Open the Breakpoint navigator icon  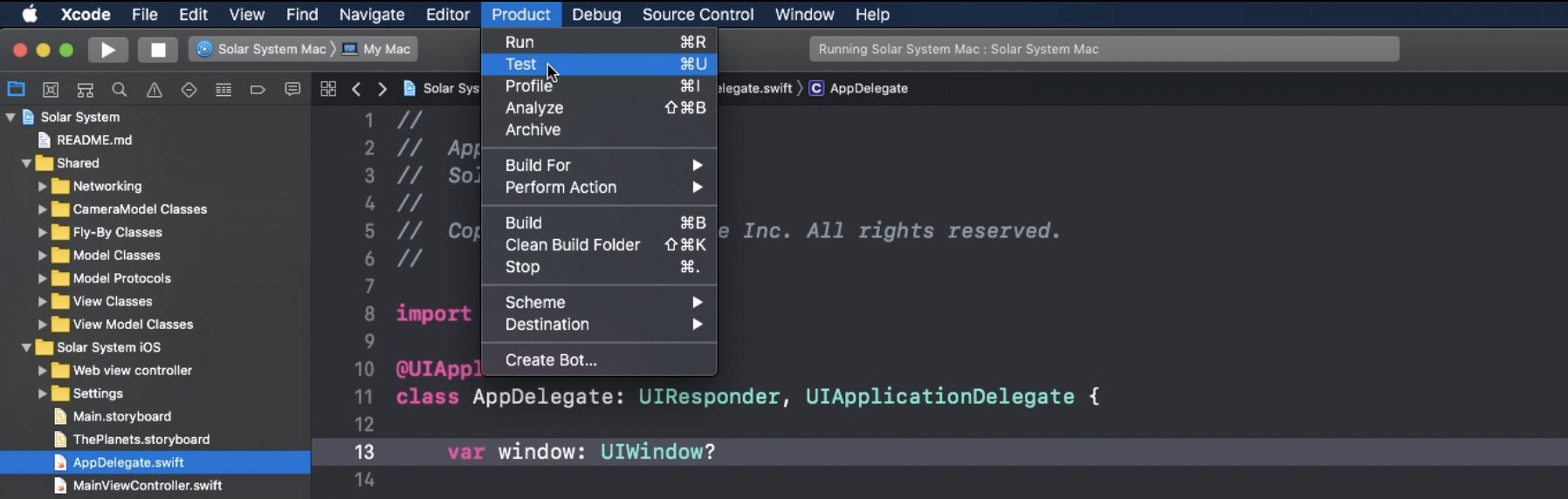pos(258,89)
